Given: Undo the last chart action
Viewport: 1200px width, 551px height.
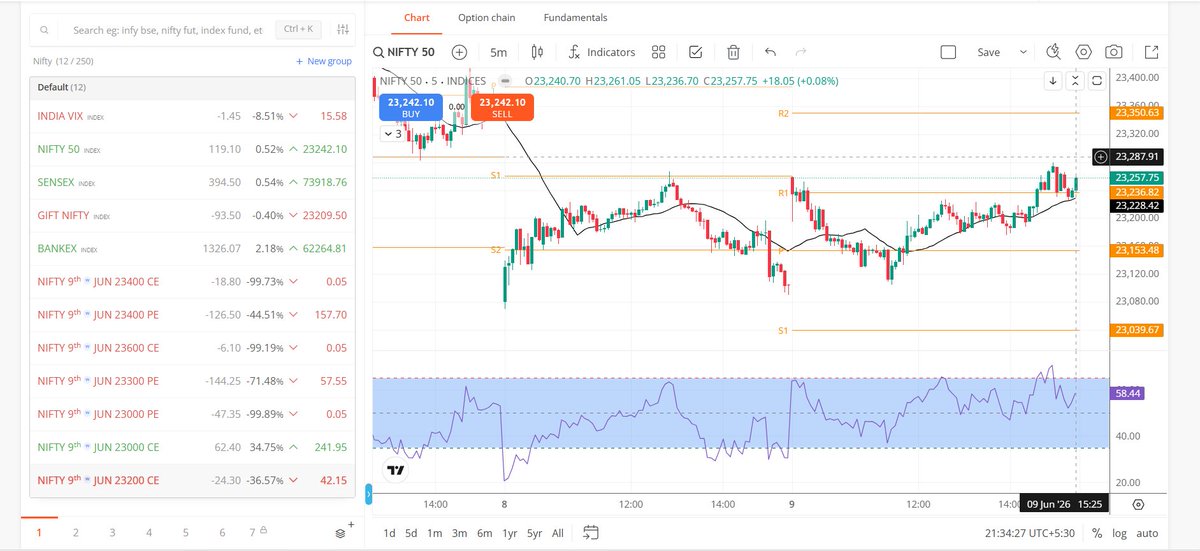Looking at the screenshot, I should click(770, 52).
